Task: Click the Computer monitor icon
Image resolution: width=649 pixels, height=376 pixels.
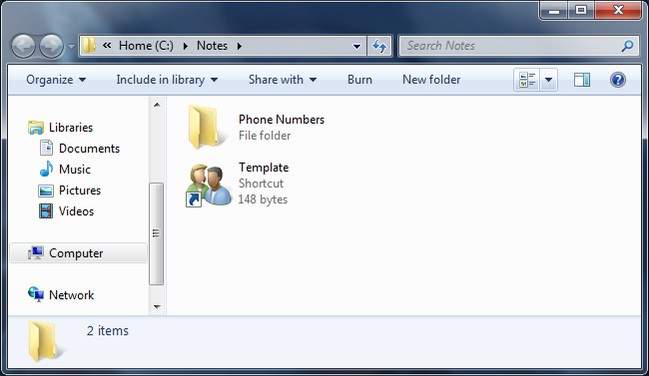Action: [36, 253]
